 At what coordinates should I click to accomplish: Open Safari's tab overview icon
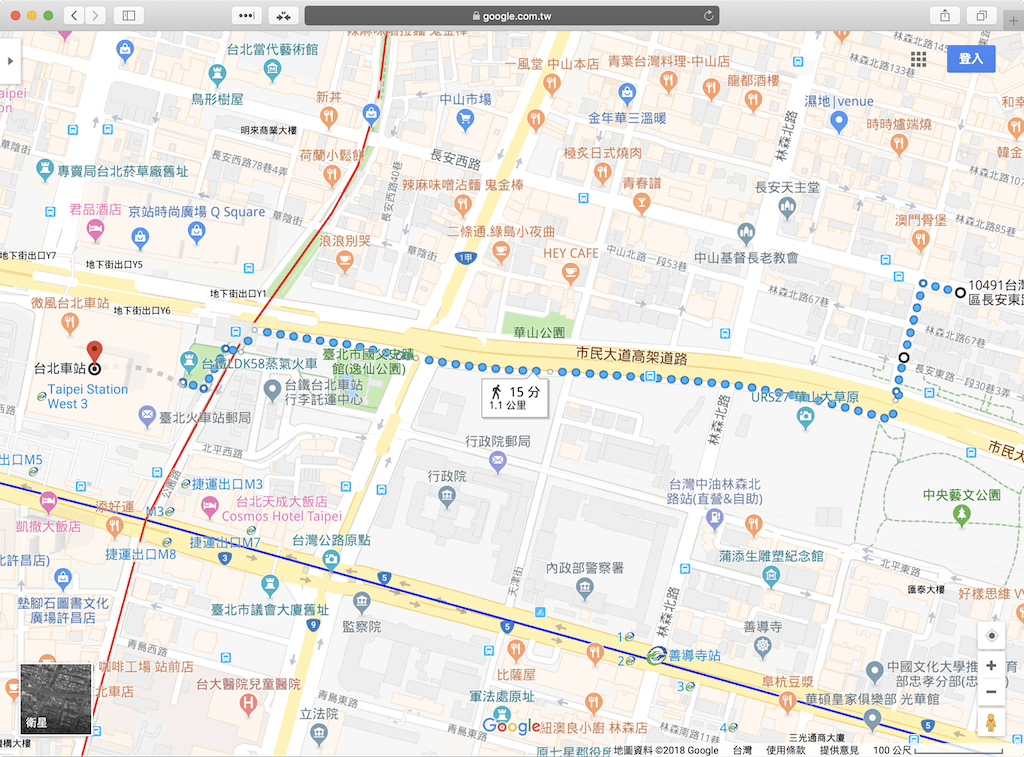click(981, 16)
